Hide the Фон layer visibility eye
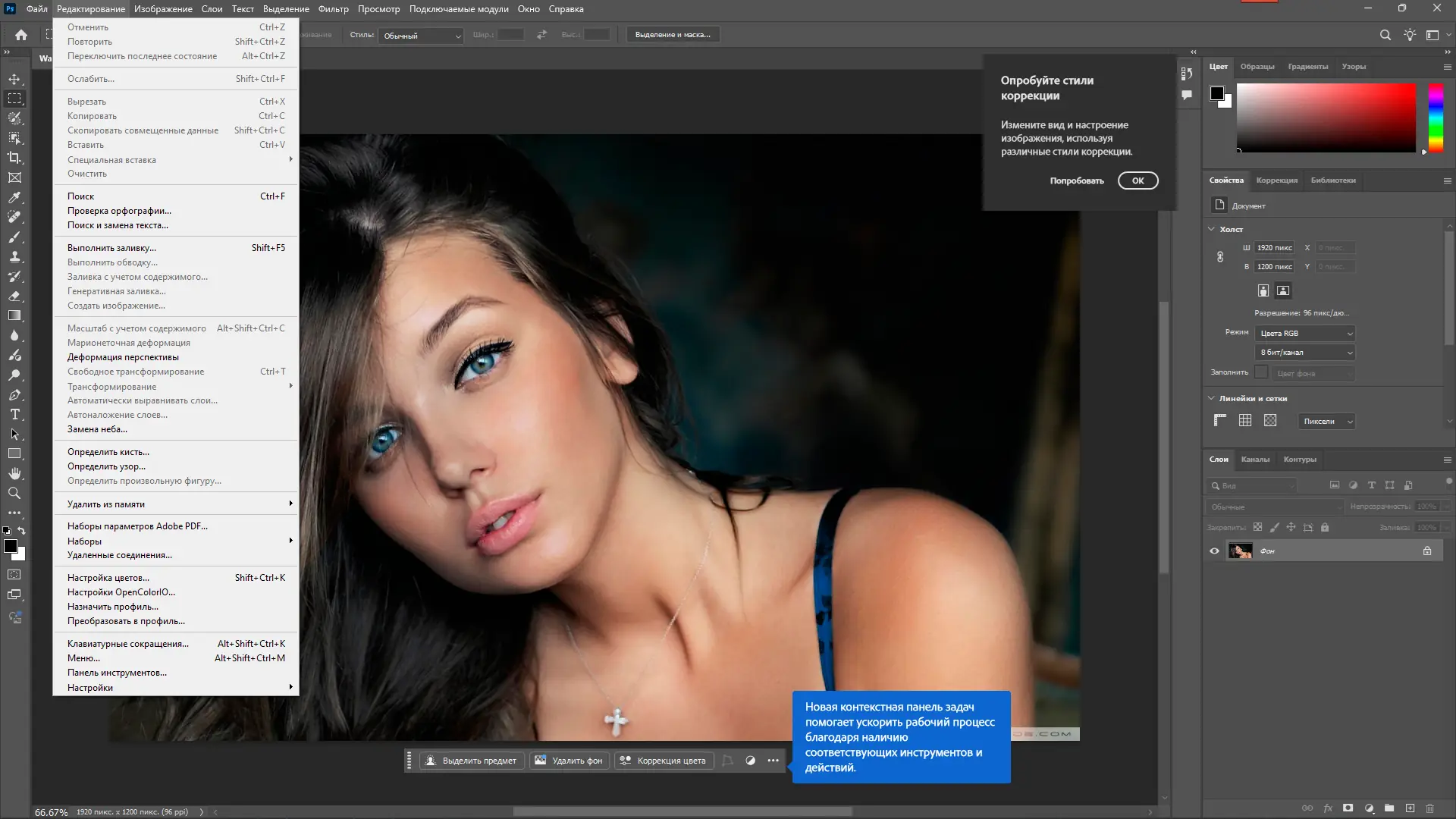 pyautogui.click(x=1214, y=551)
